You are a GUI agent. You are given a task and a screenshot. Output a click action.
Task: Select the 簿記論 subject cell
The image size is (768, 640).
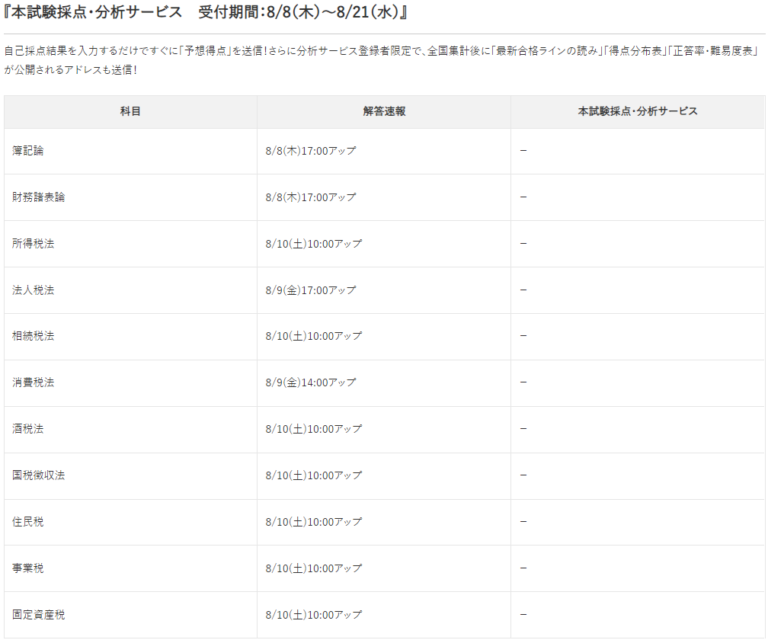pyautogui.click(x=28, y=151)
